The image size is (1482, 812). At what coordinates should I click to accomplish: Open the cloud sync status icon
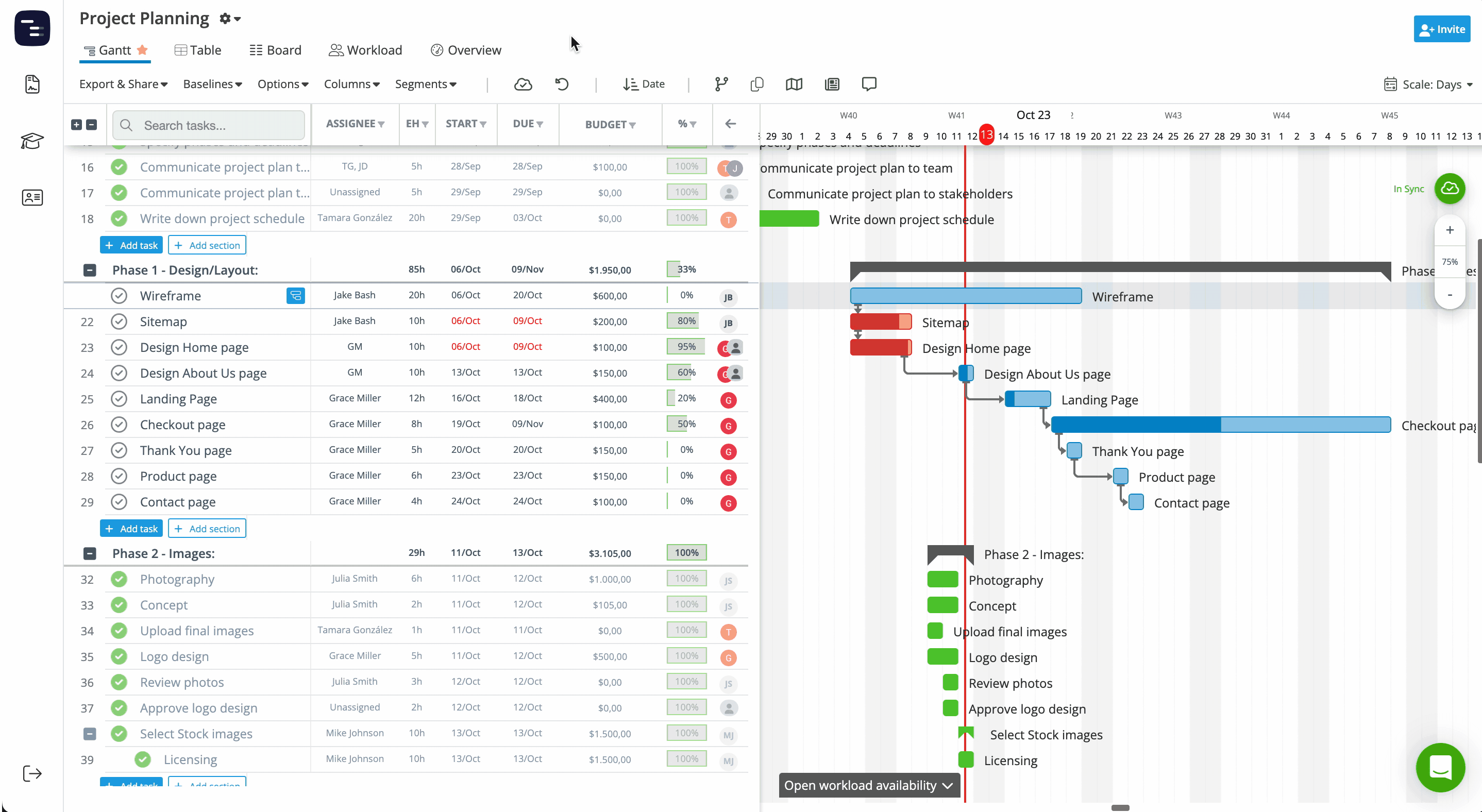click(523, 84)
